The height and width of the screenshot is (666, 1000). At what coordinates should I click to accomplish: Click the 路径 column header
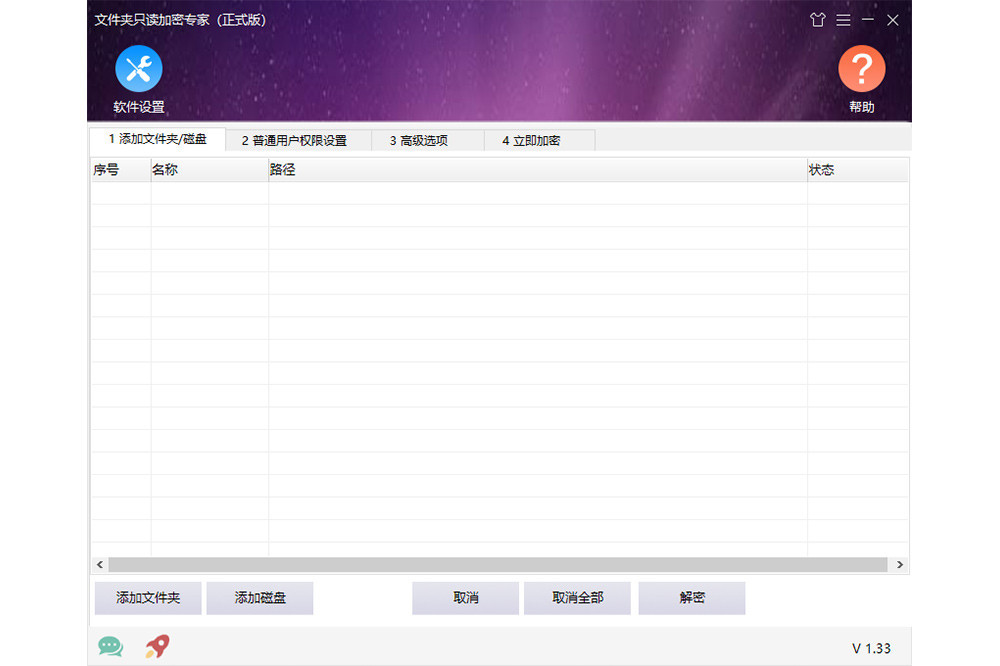coord(537,170)
